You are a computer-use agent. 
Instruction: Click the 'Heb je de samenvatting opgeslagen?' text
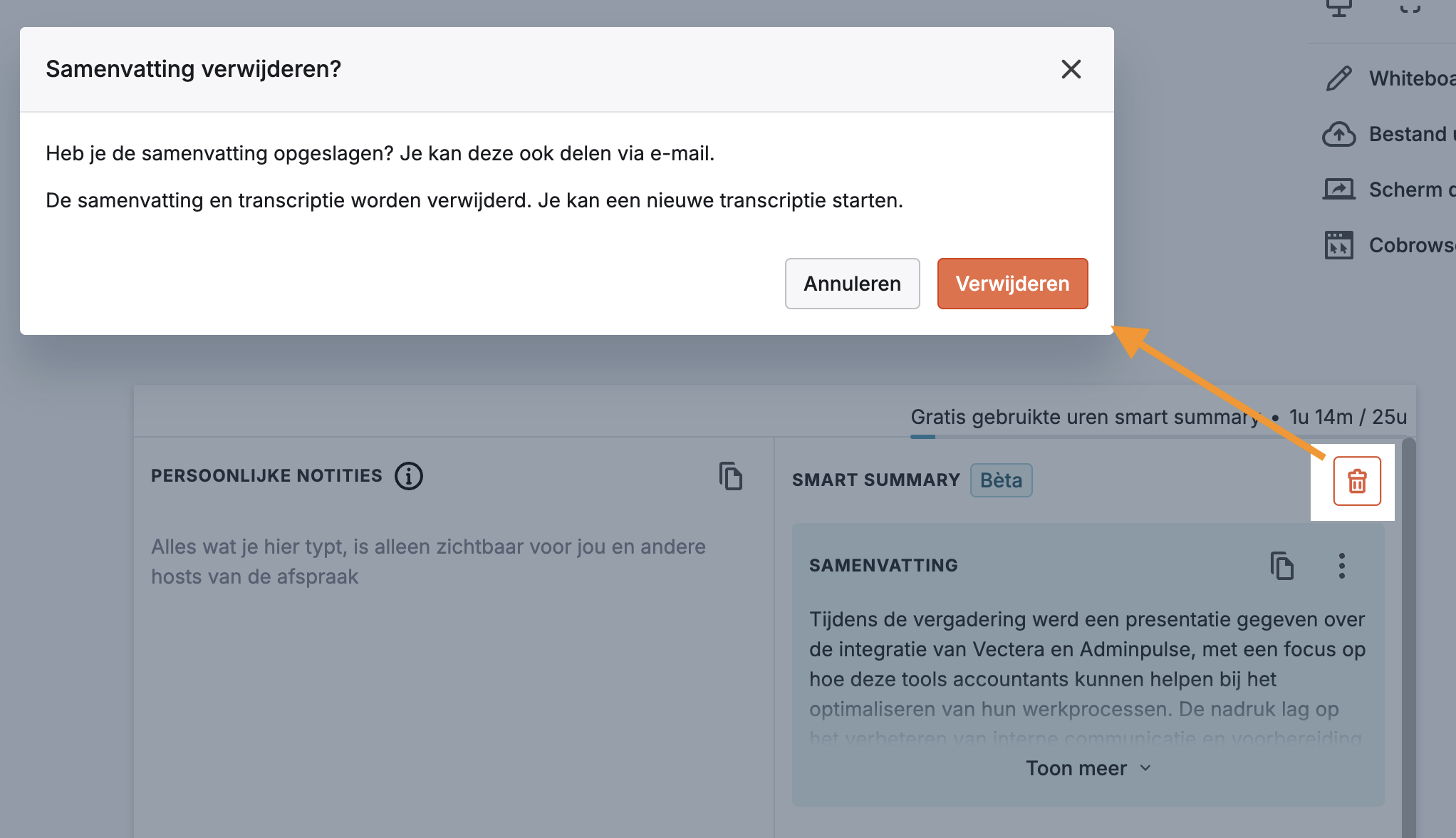pos(219,154)
